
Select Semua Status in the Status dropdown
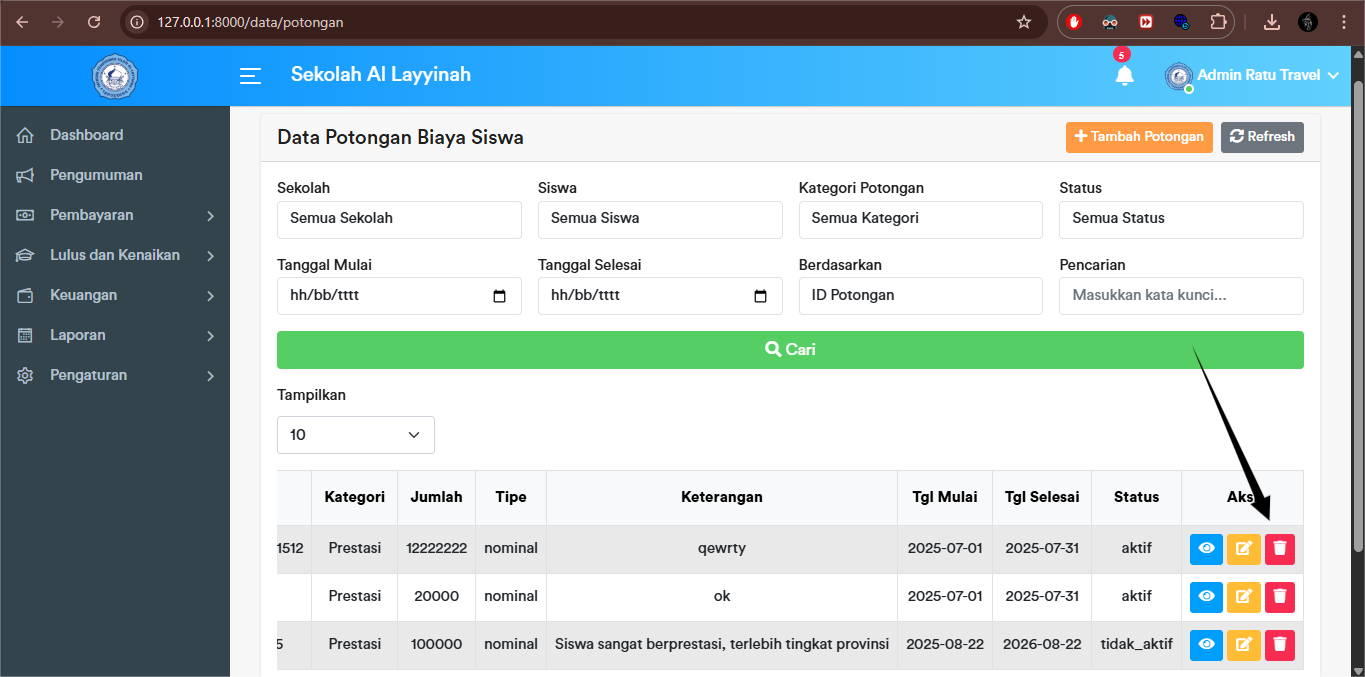[x=1180, y=219]
